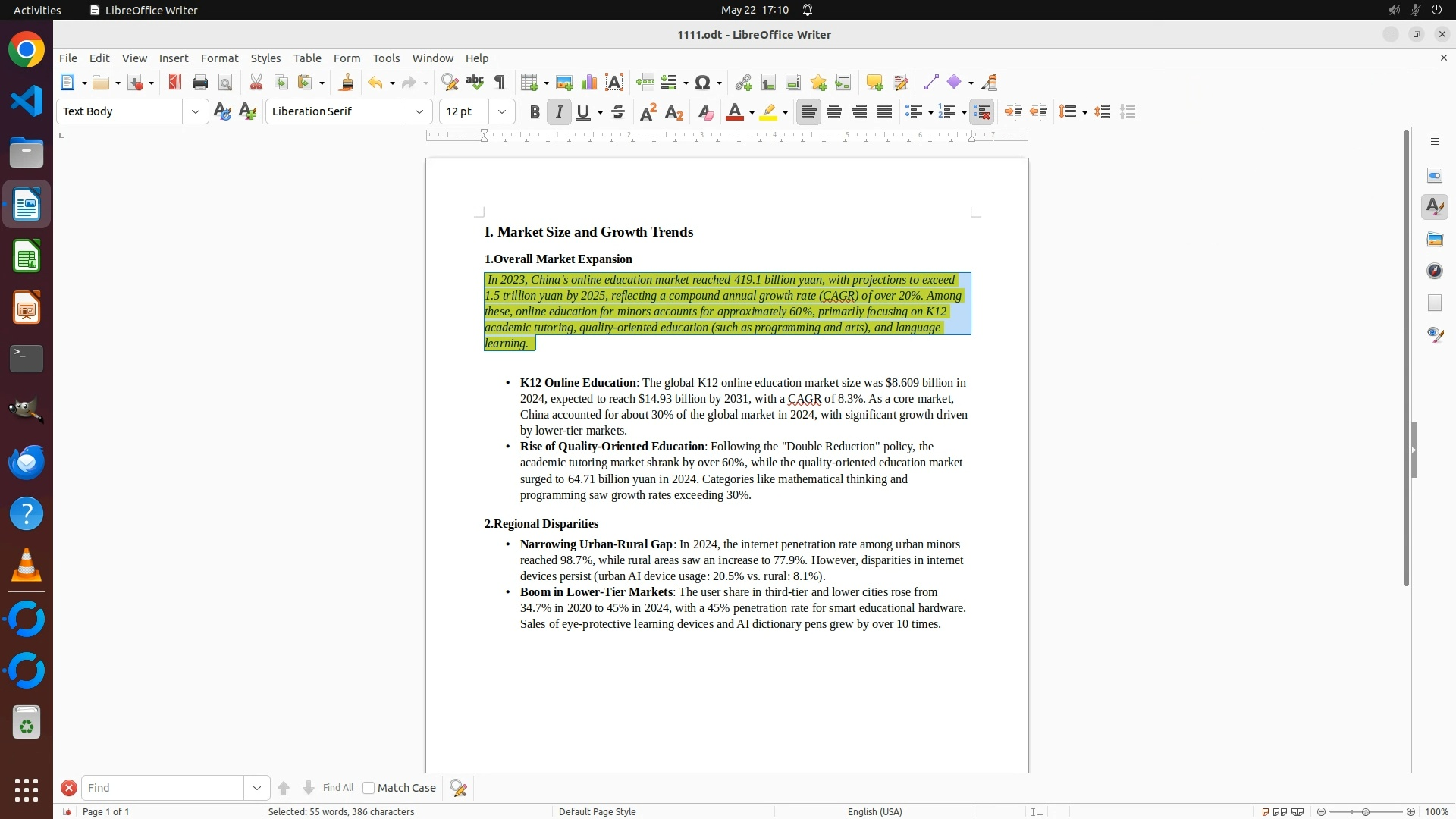1456x819 pixels.
Task: Click the Strikethrough formatting icon
Action: pyautogui.click(x=618, y=112)
